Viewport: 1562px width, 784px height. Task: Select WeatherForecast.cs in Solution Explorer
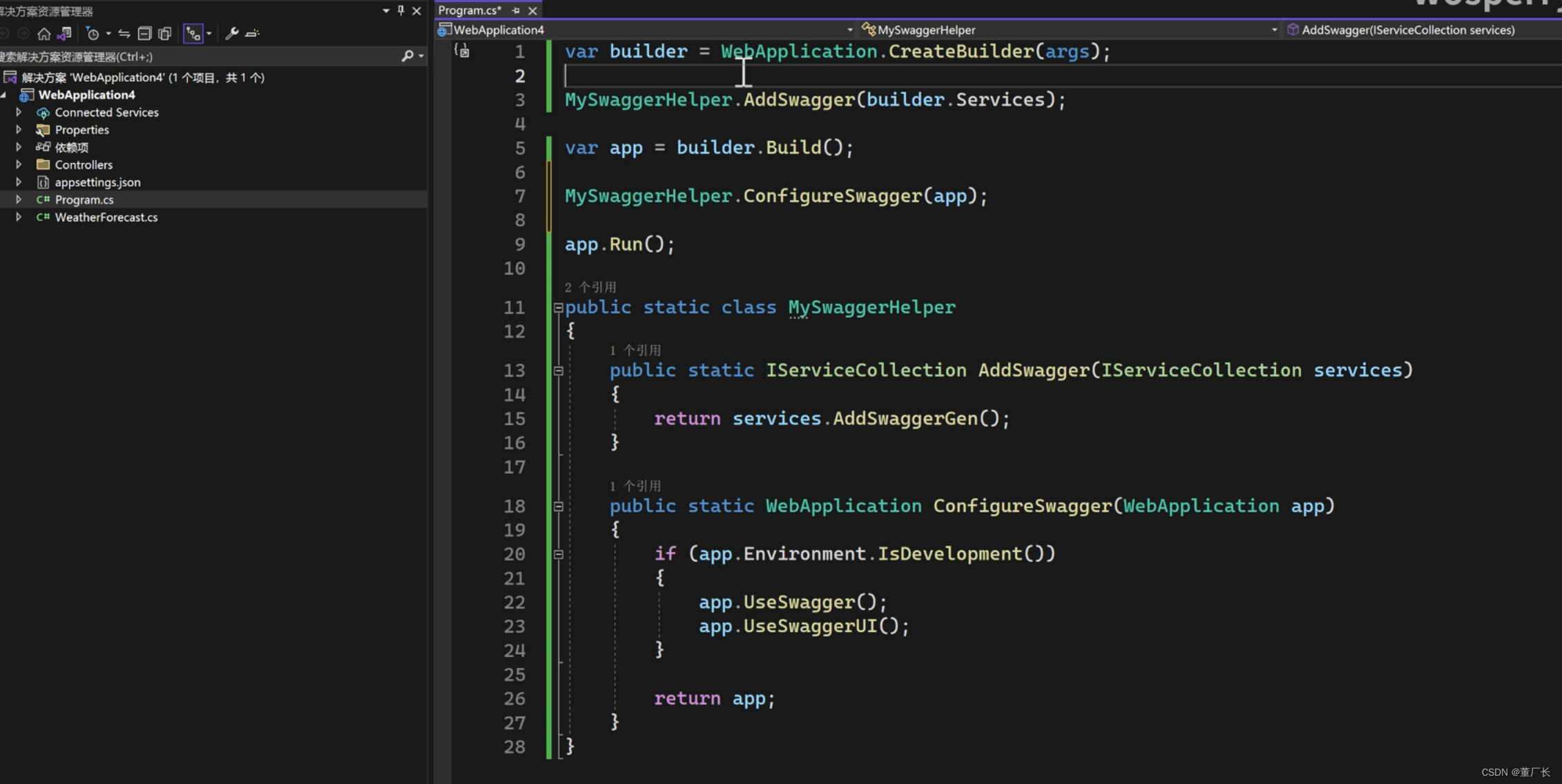tap(106, 217)
